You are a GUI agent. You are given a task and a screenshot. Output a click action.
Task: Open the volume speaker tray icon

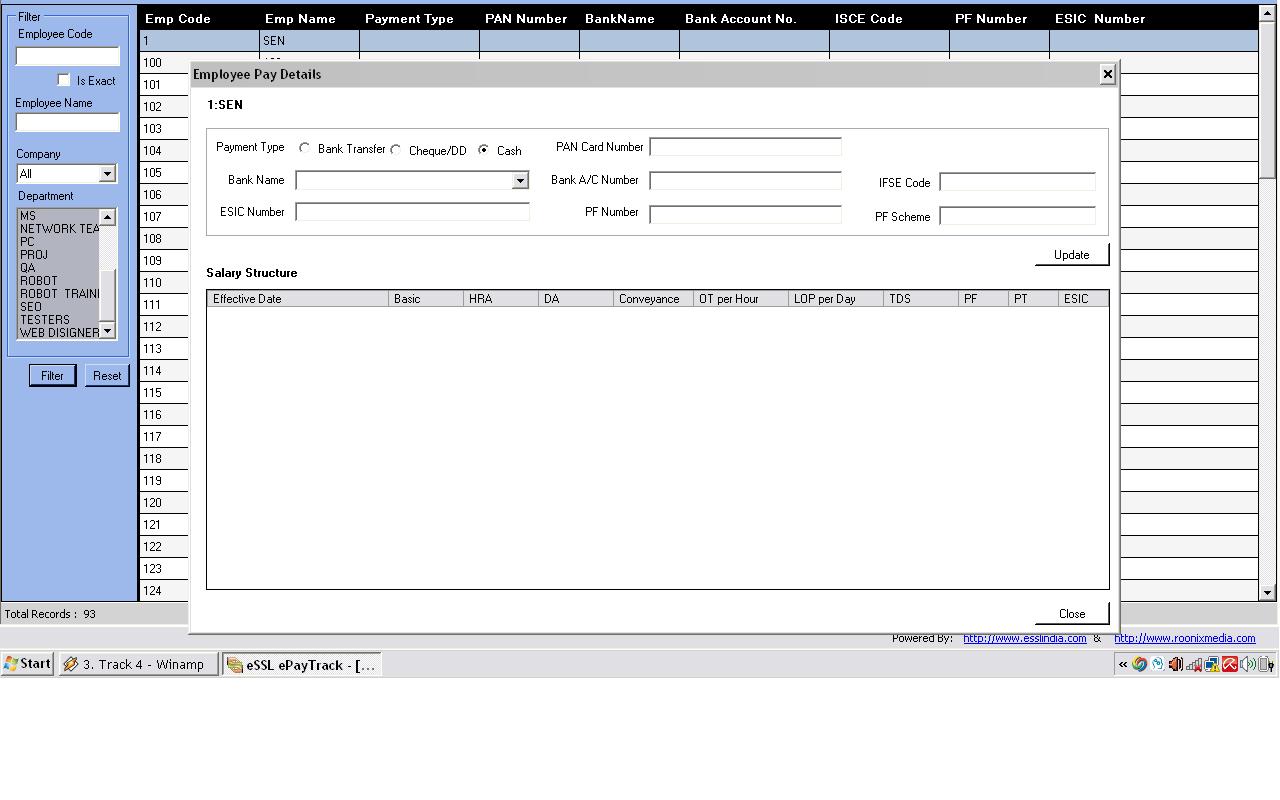click(1248, 664)
